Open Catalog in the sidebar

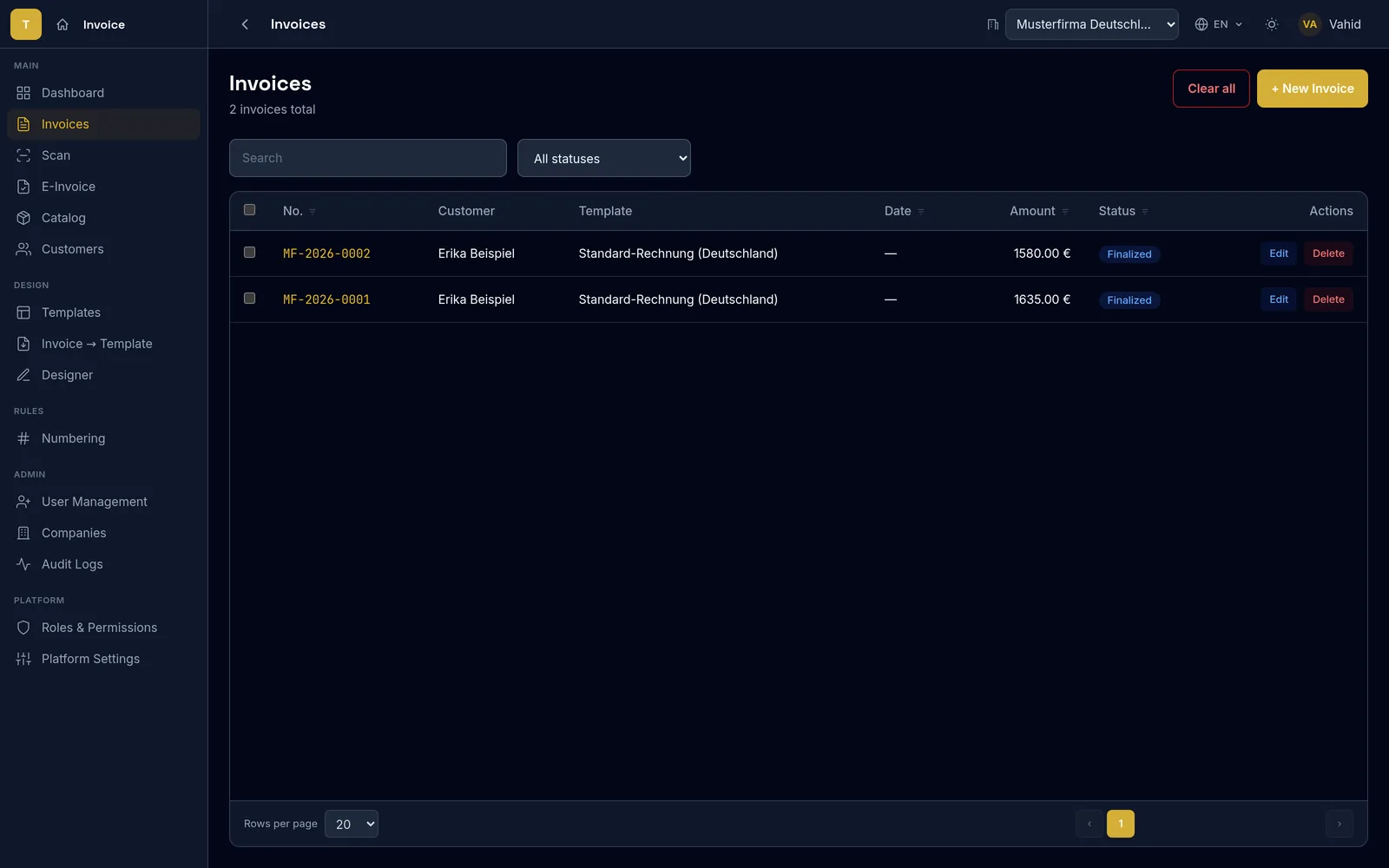click(x=103, y=218)
